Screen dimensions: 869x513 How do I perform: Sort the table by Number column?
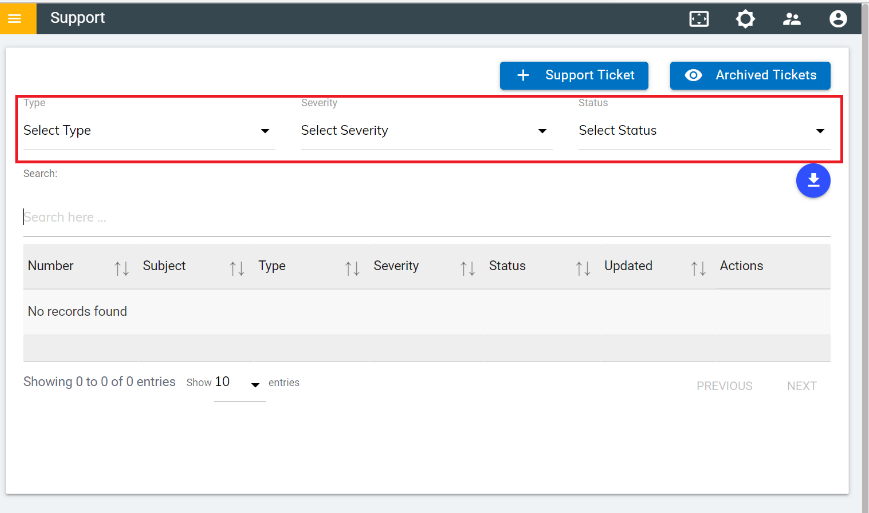(122, 268)
